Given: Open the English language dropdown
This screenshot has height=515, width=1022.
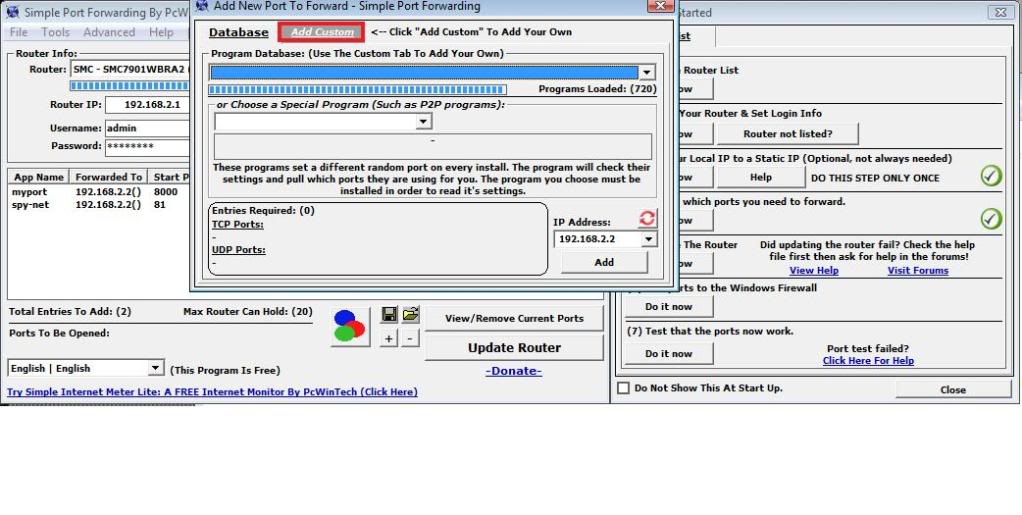Looking at the screenshot, I should (154, 368).
